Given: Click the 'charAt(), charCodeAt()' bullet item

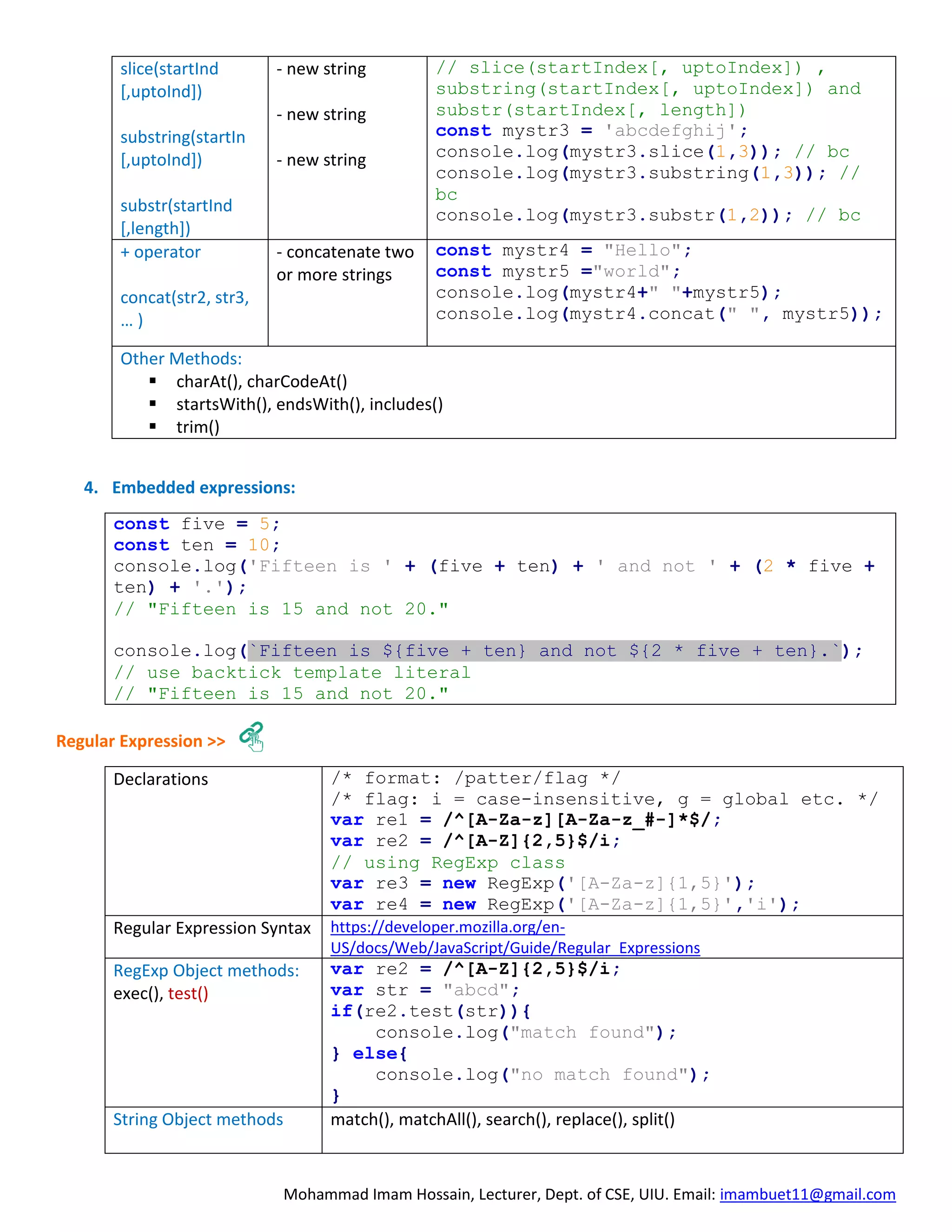Looking at the screenshot, I should point(262,381).
